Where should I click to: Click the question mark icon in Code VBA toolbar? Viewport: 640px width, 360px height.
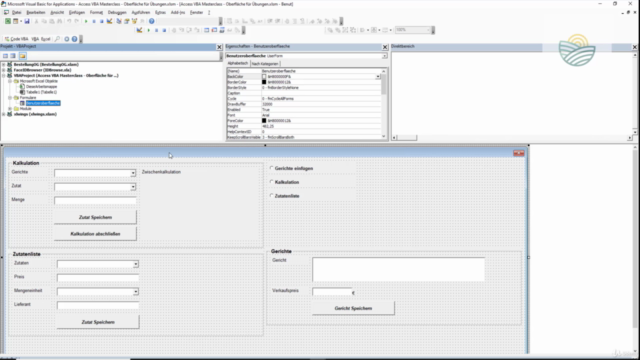click(74, 39)
